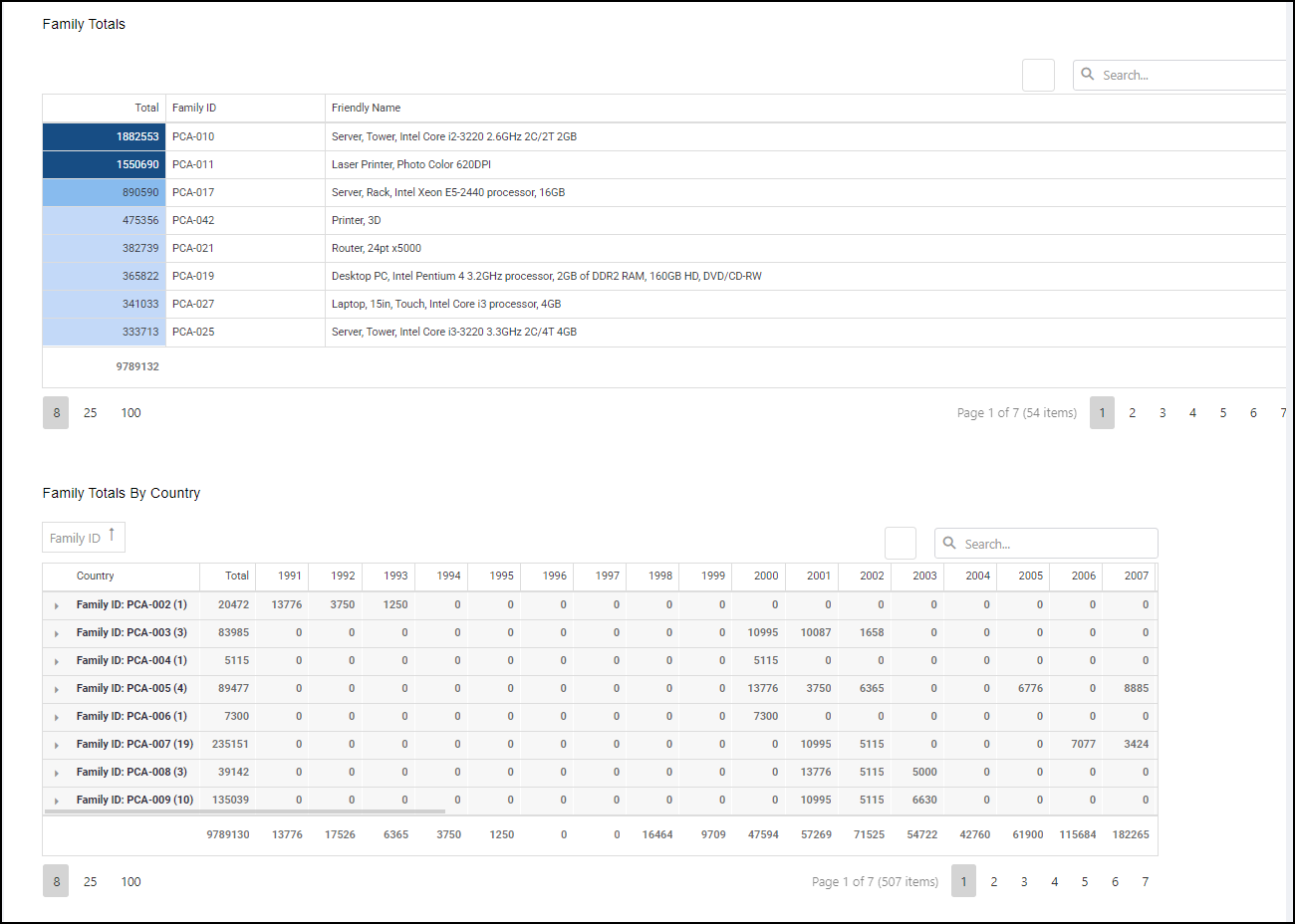
Task: Expand the Family ID: PCA-007 group
Action: 57,745
